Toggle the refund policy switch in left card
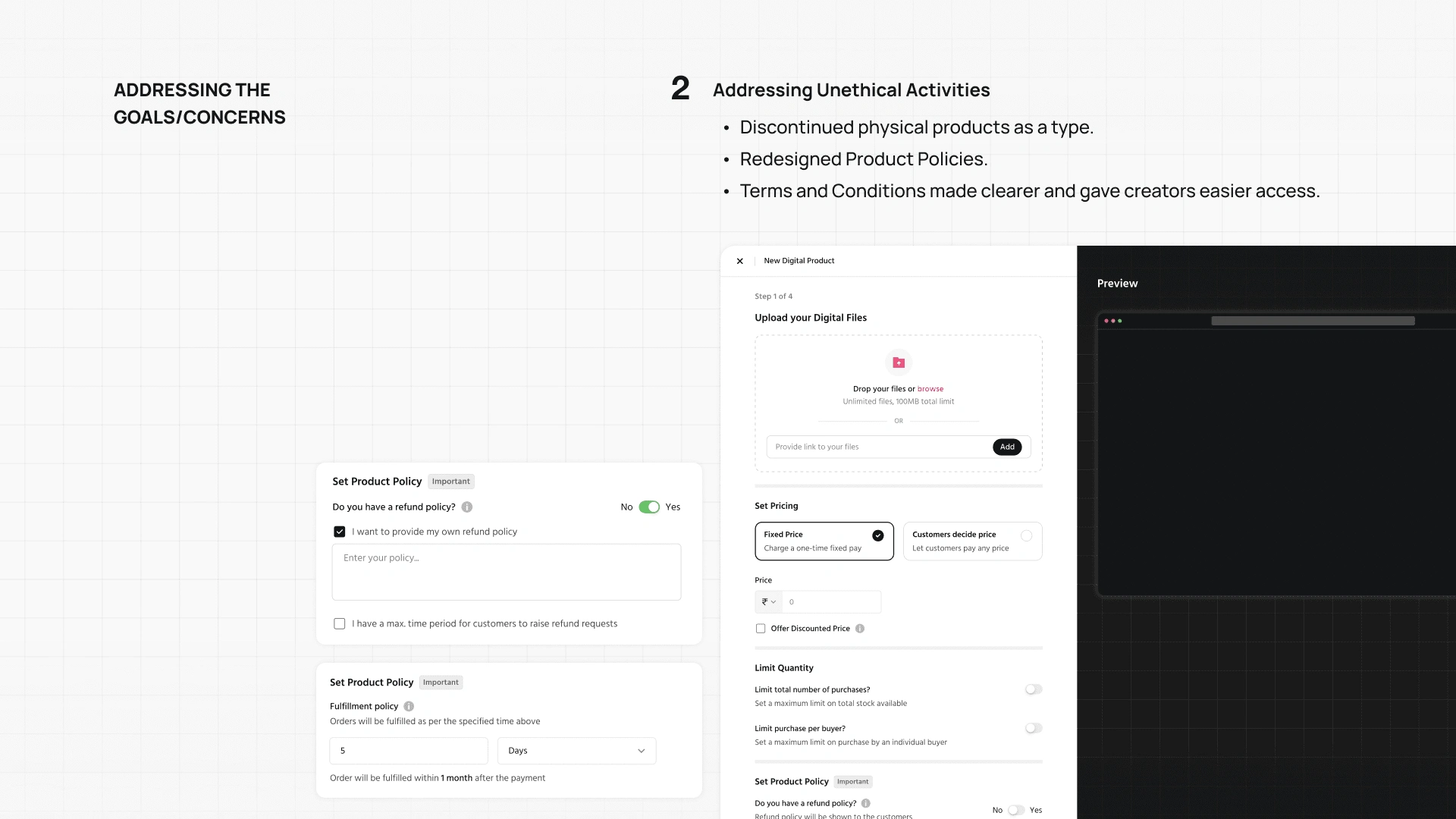Viewport: 1456px width, 819px height. point(649,507)
